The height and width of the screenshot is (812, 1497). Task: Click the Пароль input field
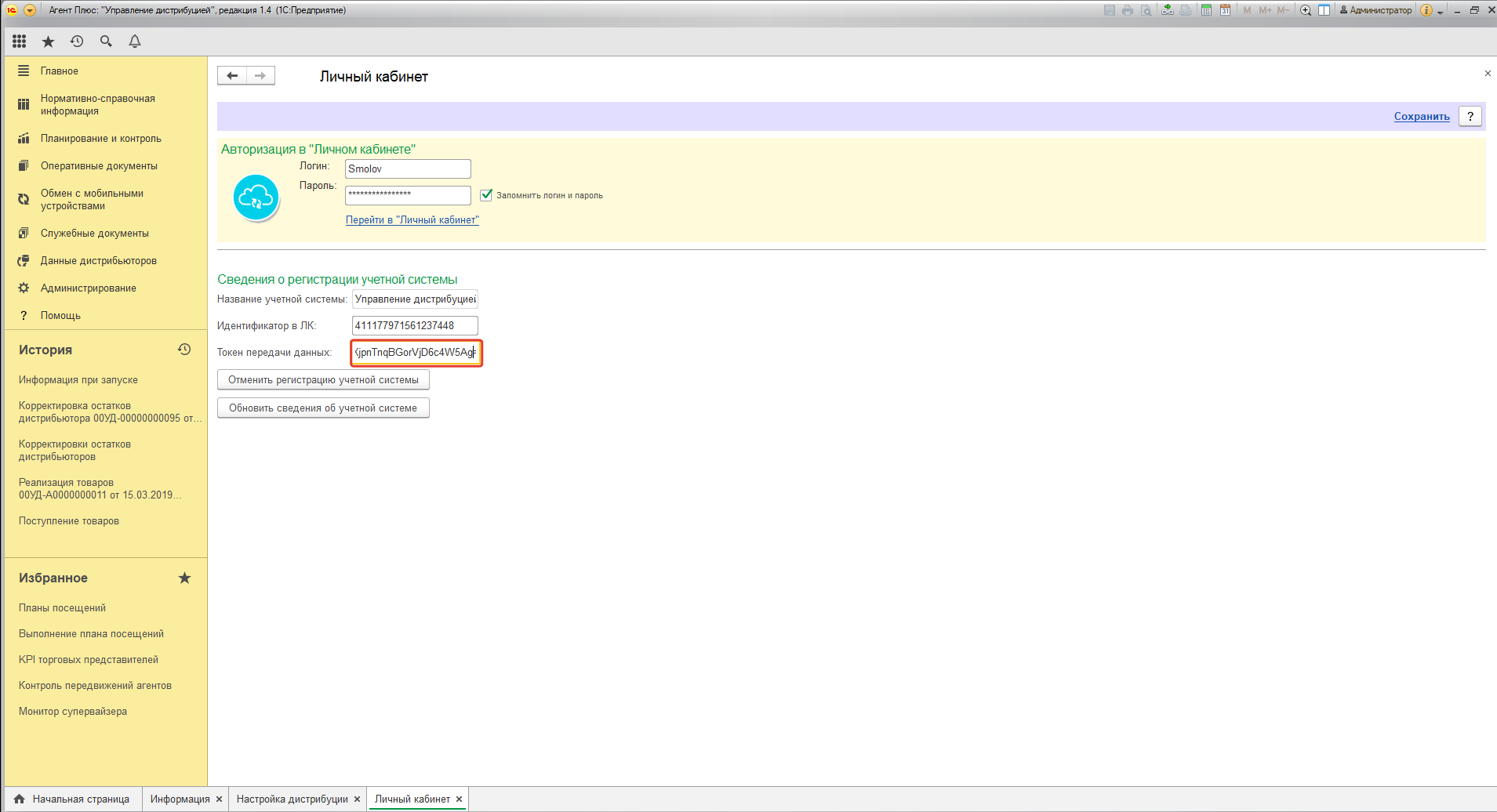[x=408, y=195]
